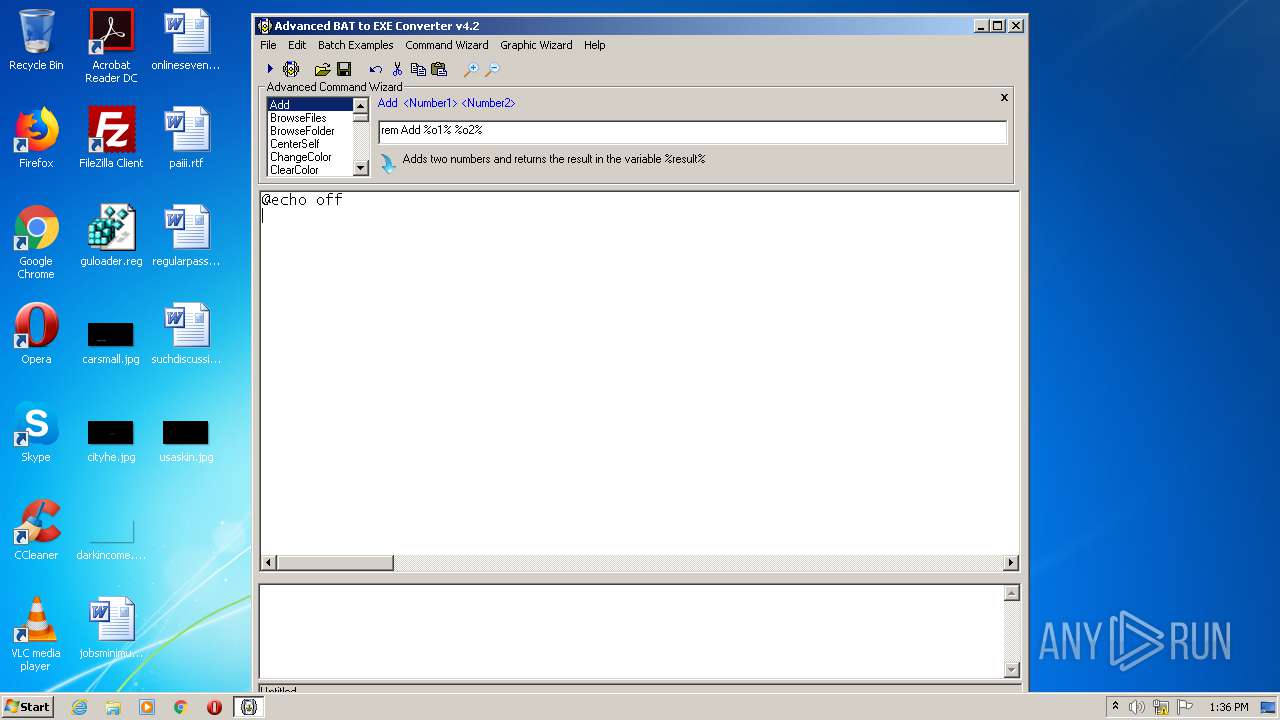The height and width of the screenshot is (720, 1280).
Task: Show hidden system tray icons
Action: click(1115, 707)
